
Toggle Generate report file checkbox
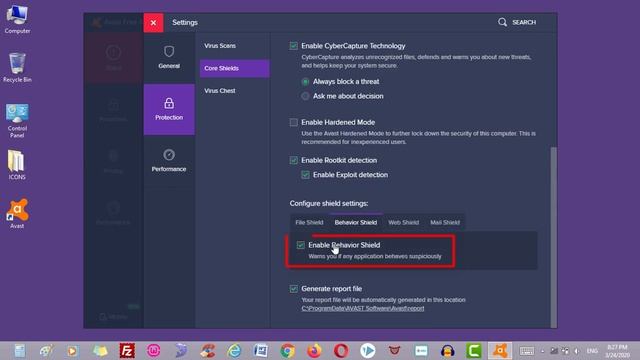tap(293, 289)
